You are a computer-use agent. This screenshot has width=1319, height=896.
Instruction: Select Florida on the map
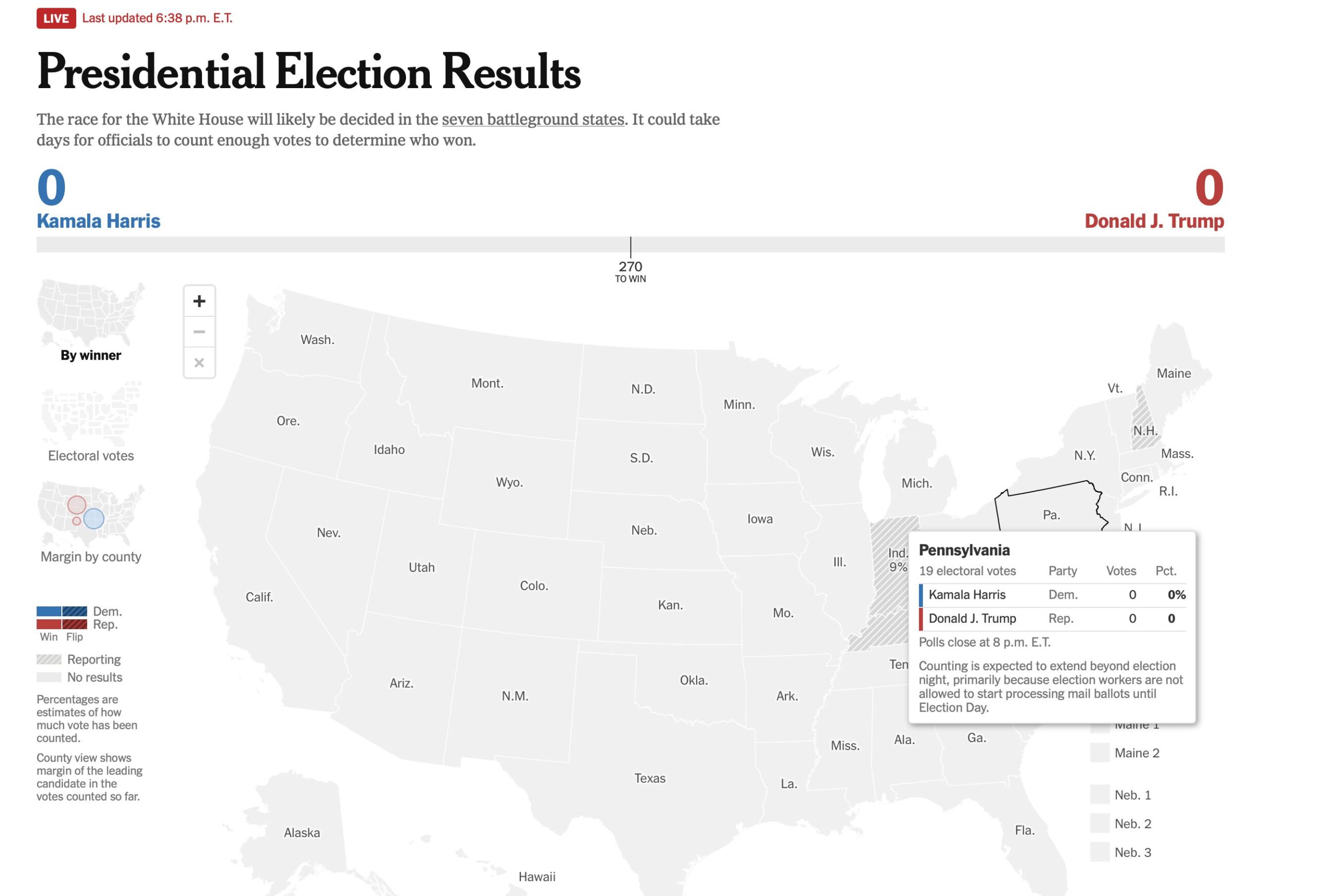click(x=1024, y=830)
